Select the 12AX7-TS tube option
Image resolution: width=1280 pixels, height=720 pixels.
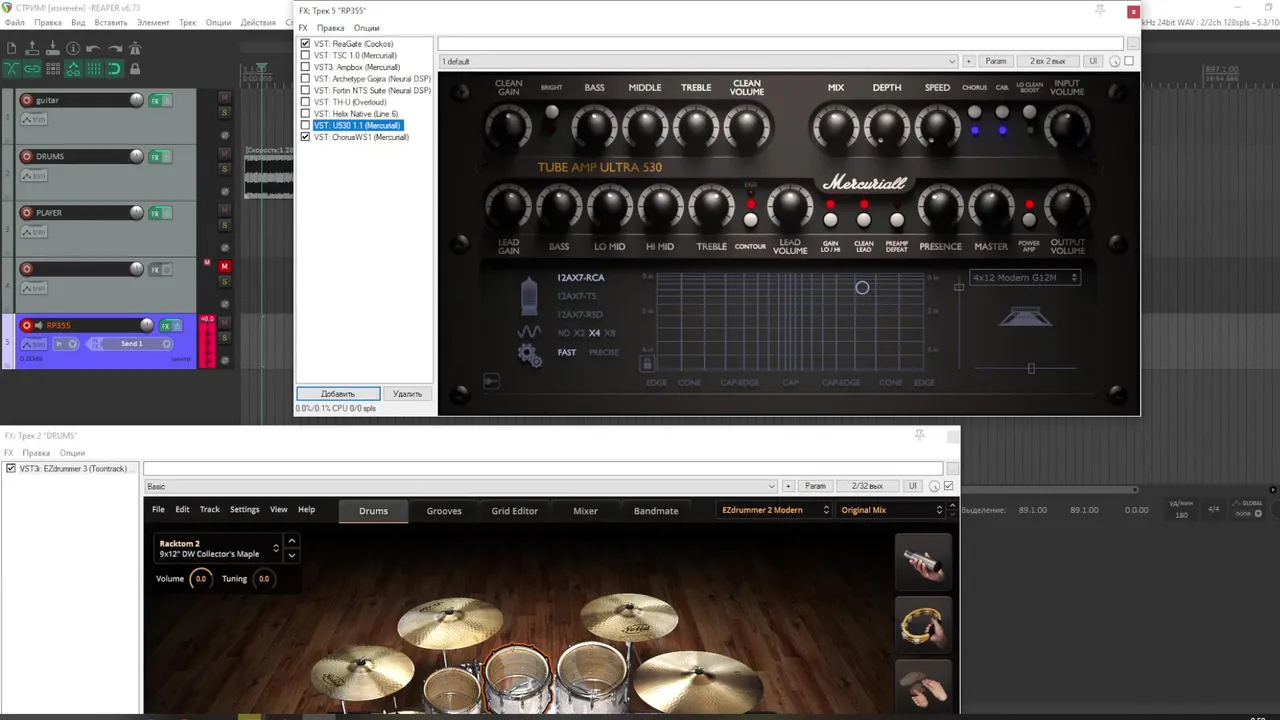click(x=579, y=296)
